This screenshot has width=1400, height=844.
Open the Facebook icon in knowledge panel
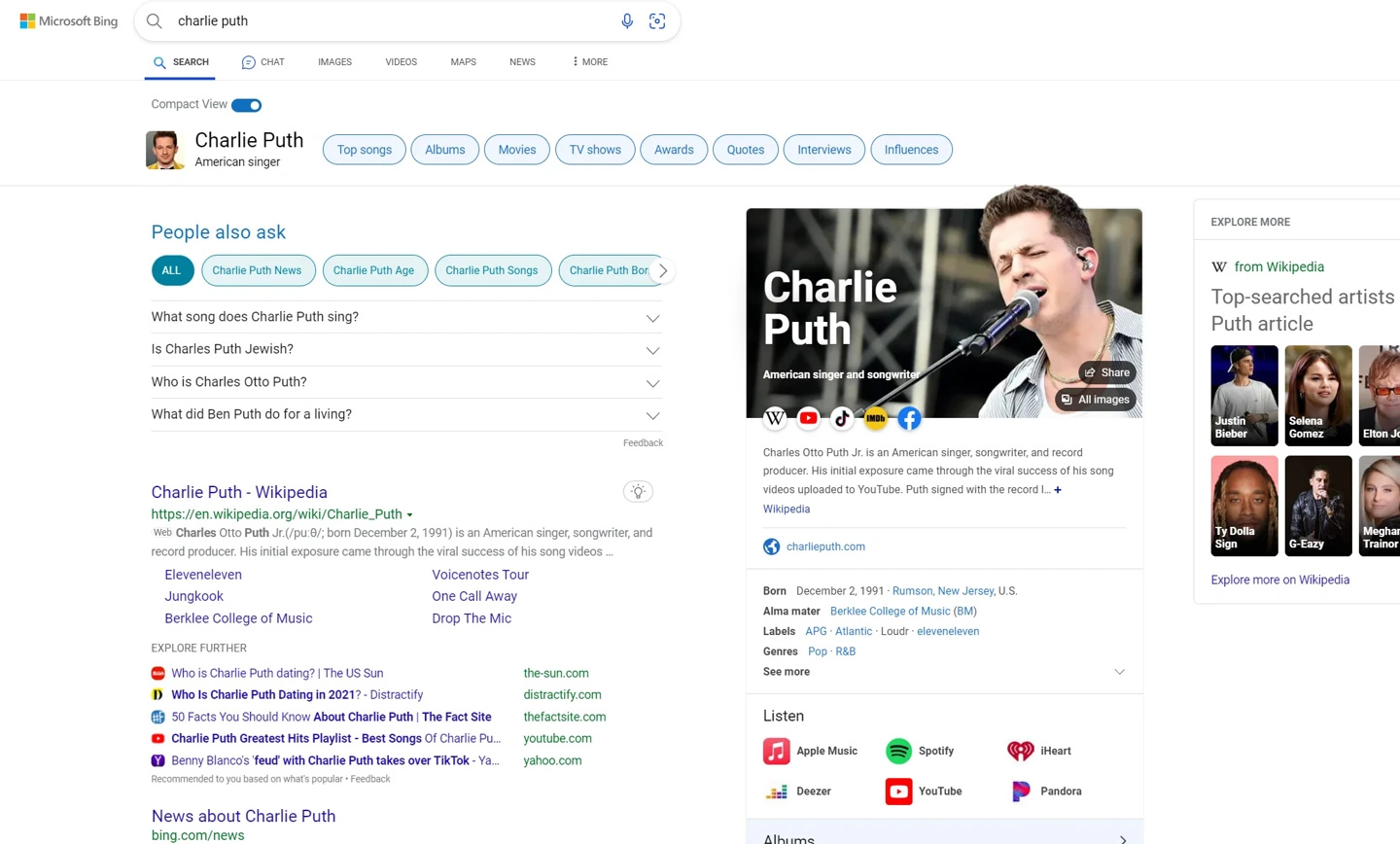pos(909,418)
